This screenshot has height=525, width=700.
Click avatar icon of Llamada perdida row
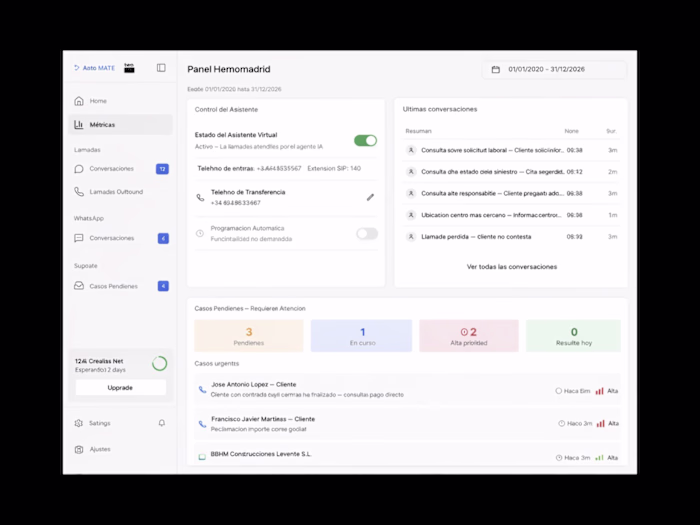tap(411, 237)
